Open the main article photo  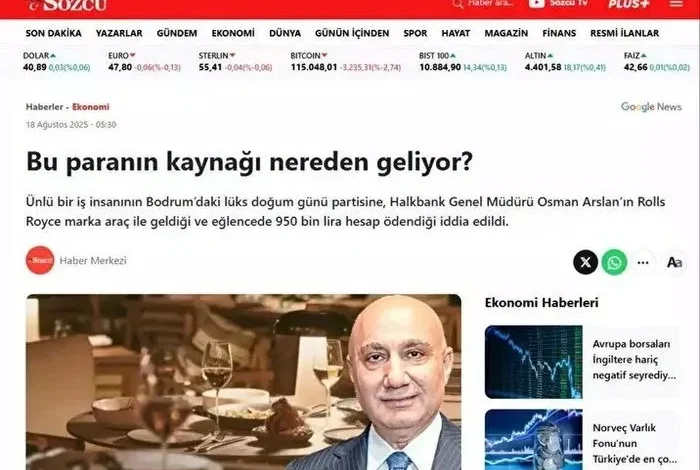pyautogui.click(x=244, y=382)
